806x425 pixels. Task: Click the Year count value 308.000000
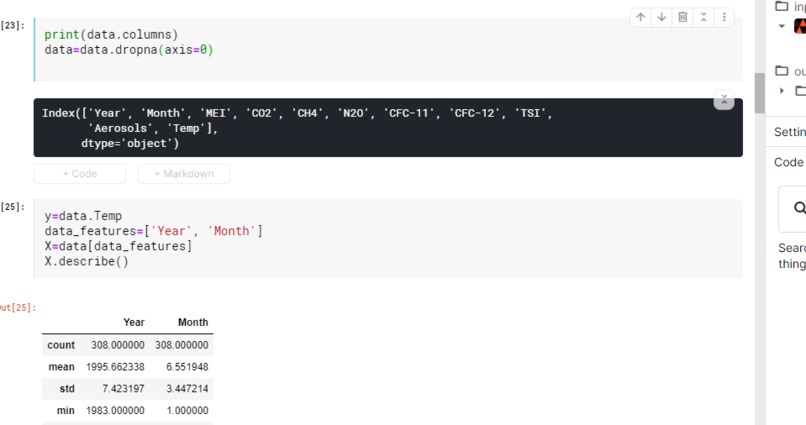click(118, 345)
